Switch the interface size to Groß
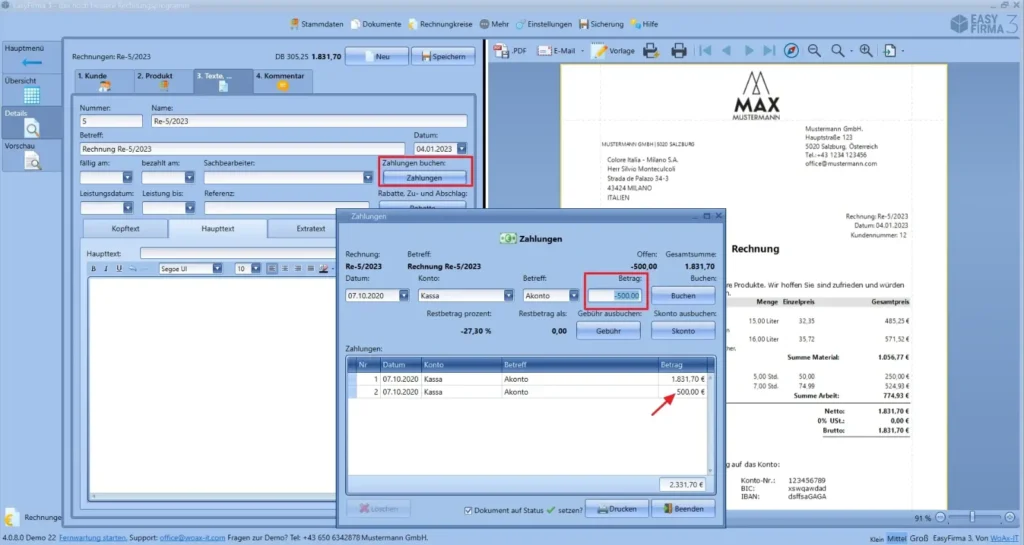 click(x=920, y=538)
